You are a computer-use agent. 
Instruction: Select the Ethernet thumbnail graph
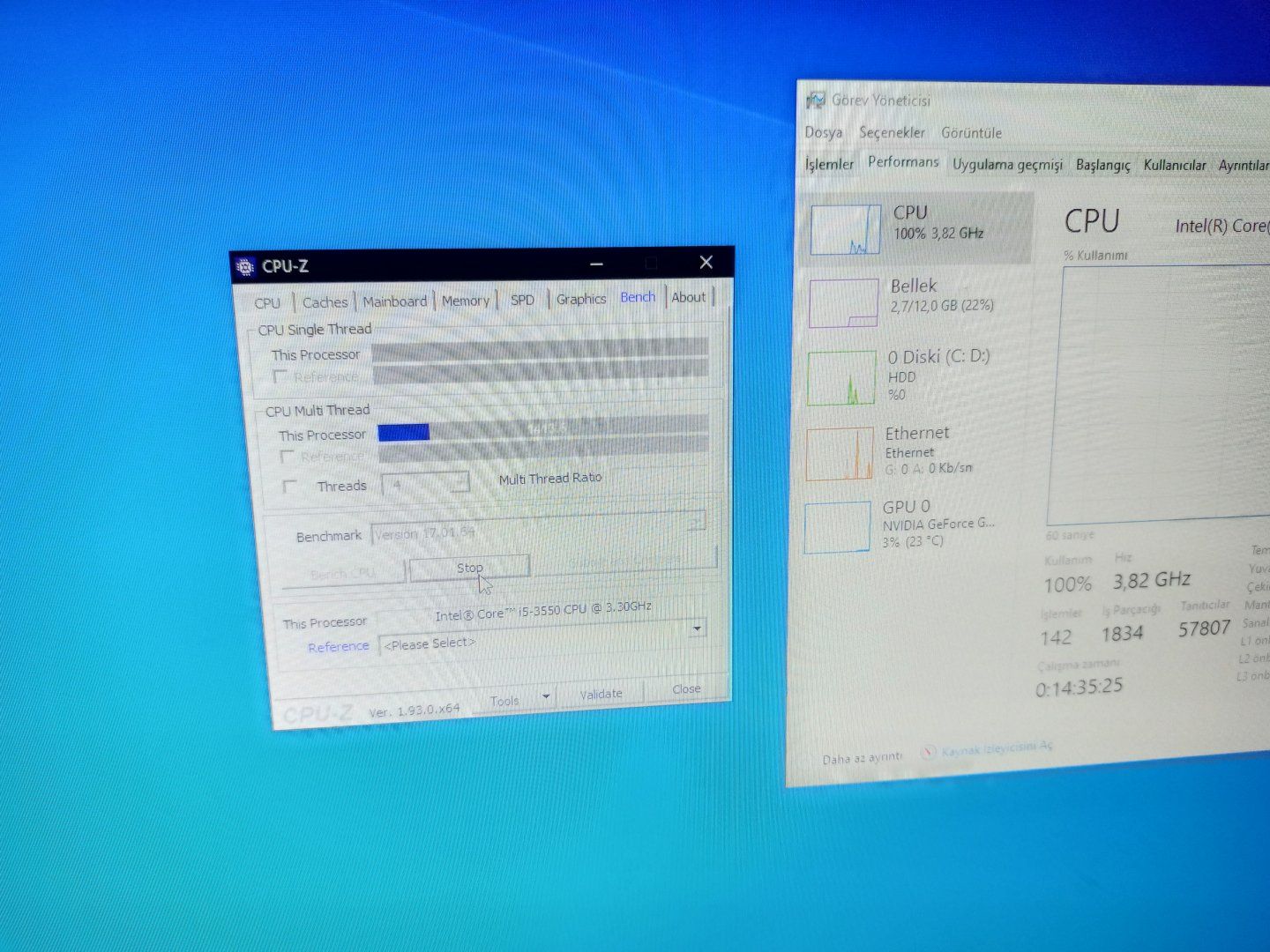coord(839,454)
